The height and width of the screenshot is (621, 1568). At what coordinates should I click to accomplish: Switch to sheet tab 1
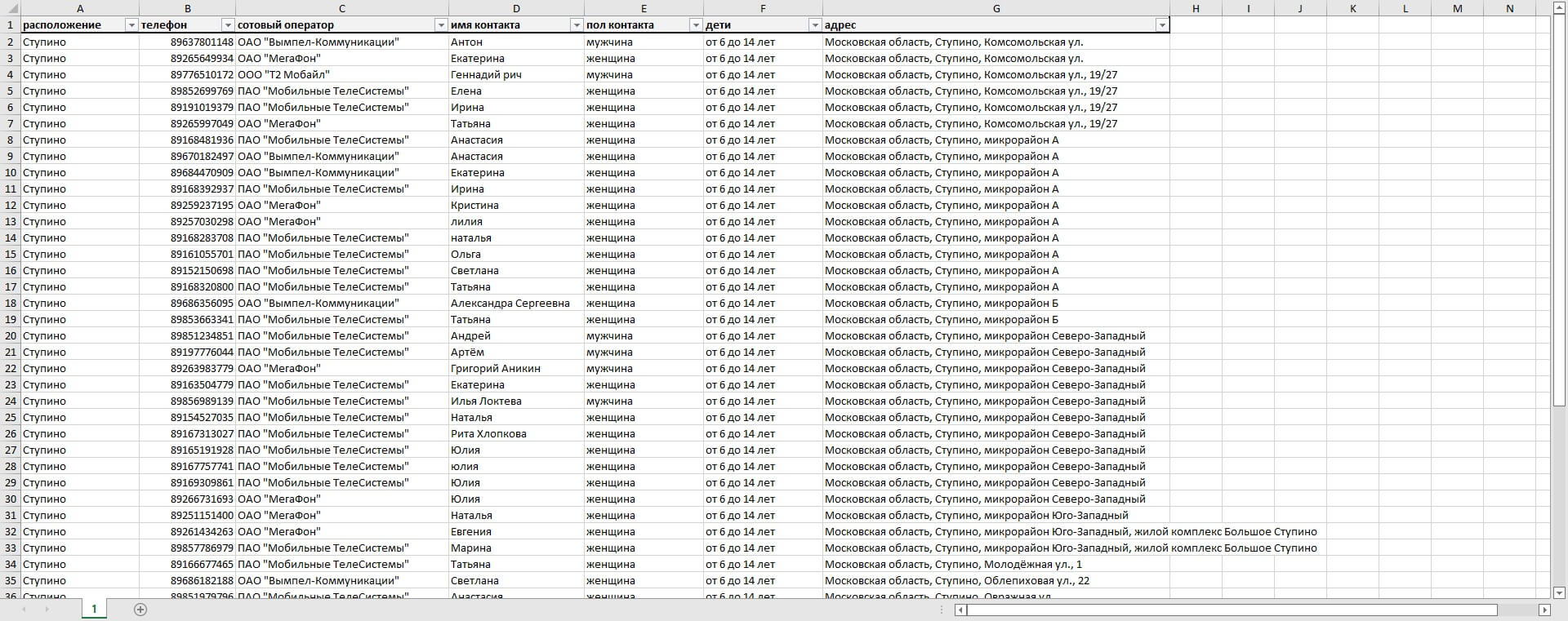pyautogui.click(x=94, y=609)
